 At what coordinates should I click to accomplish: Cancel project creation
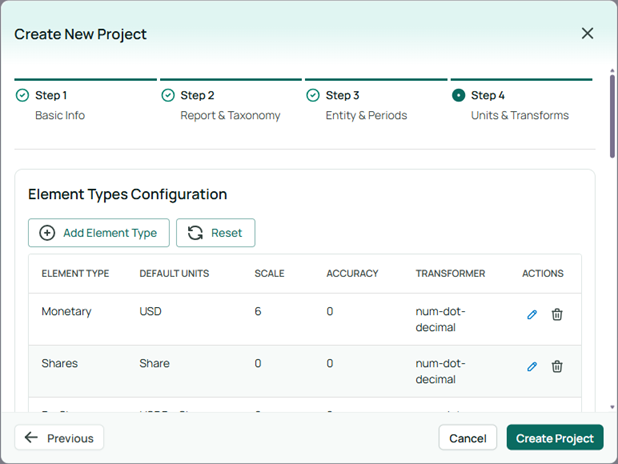[x=468, y=438]
